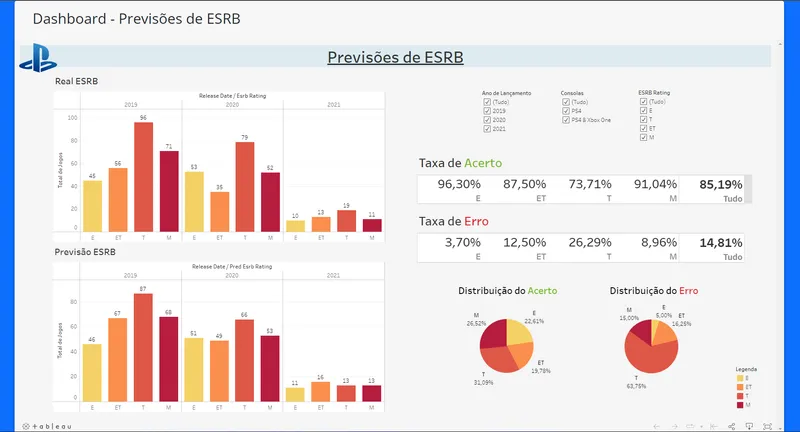Select the 2021 T bar labeled 19 in Real ESRB

tap(346, 221)
